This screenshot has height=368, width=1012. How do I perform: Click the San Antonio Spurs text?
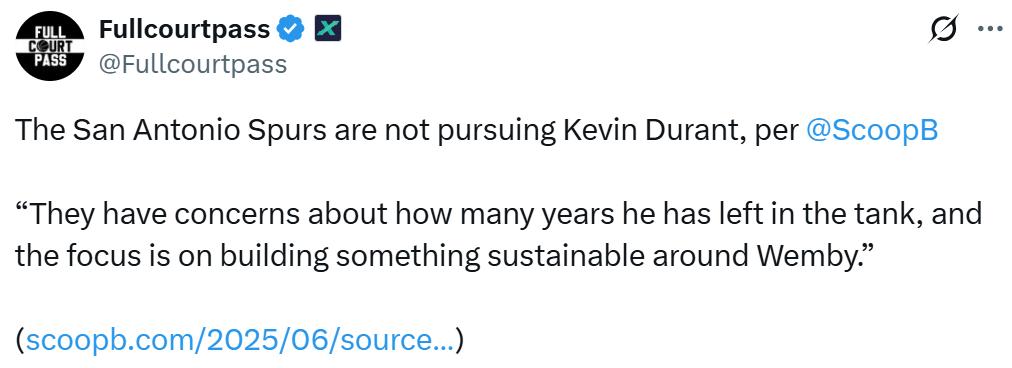pos(201,132)
